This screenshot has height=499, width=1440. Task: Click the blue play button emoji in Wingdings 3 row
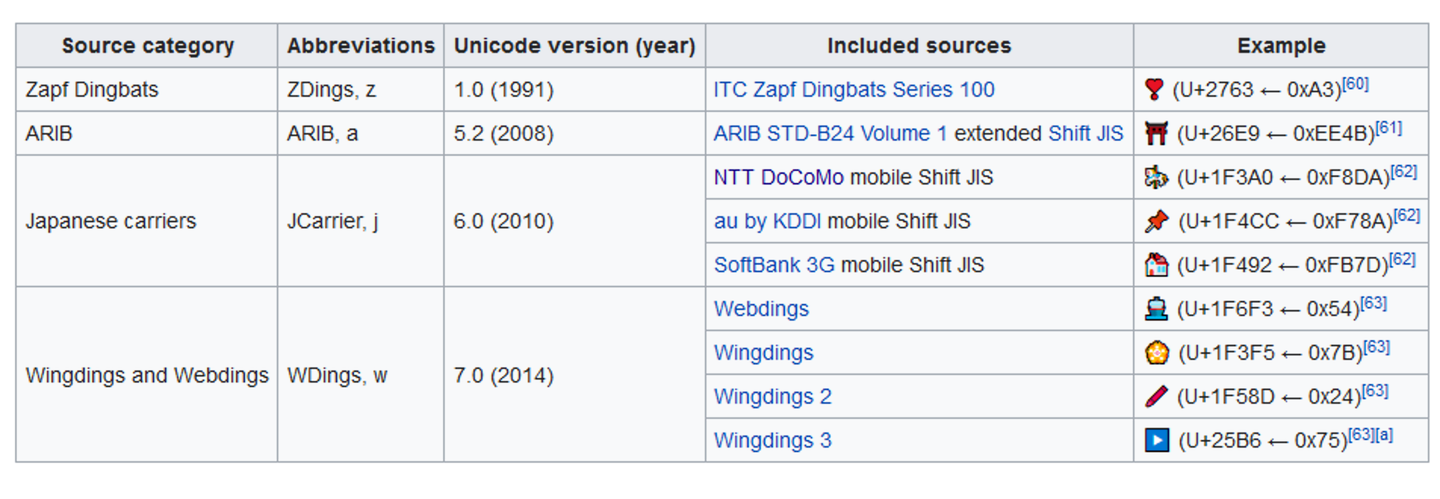pos(1157,440)
